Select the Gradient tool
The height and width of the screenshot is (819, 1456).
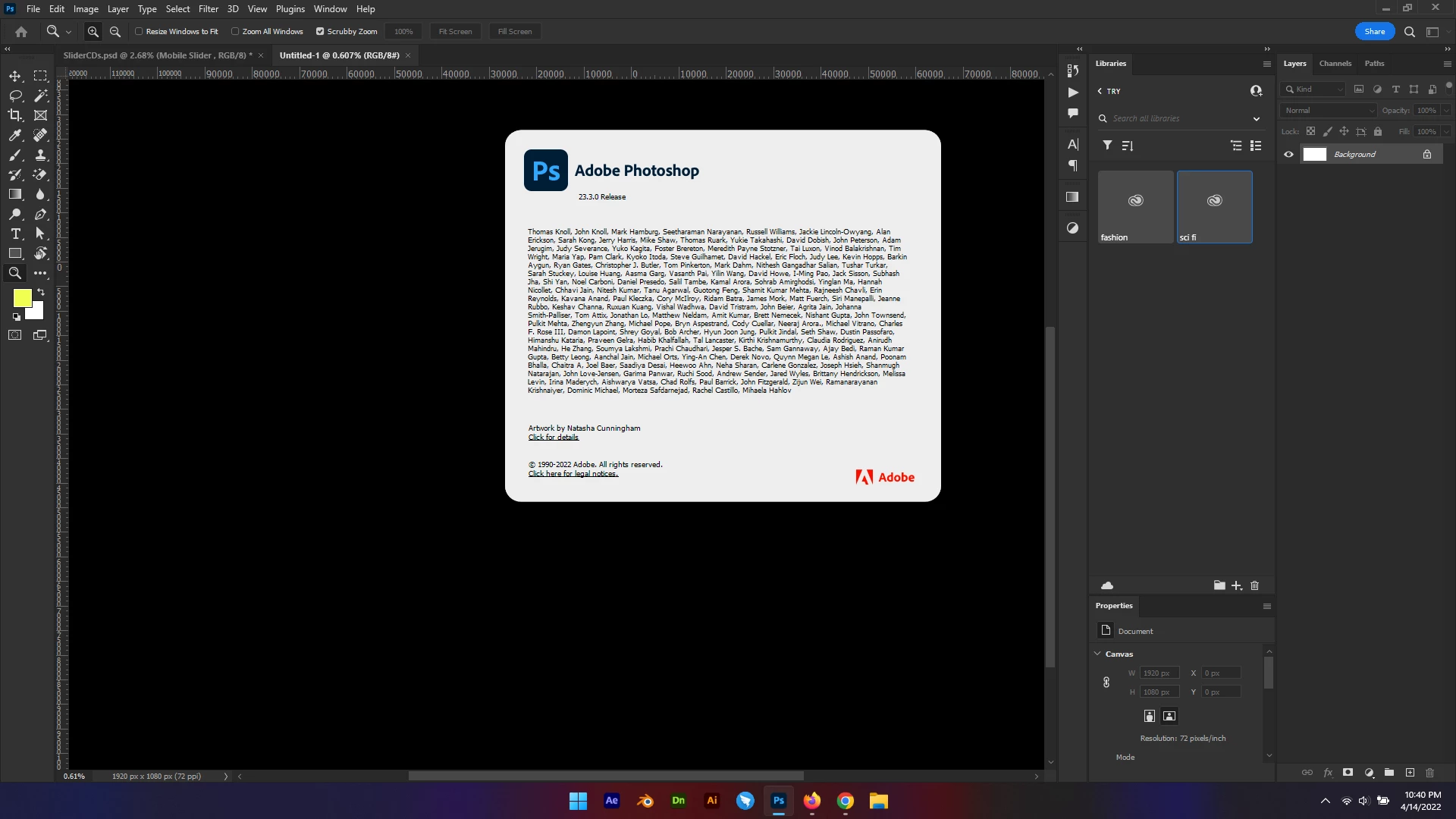pos(15,194)
